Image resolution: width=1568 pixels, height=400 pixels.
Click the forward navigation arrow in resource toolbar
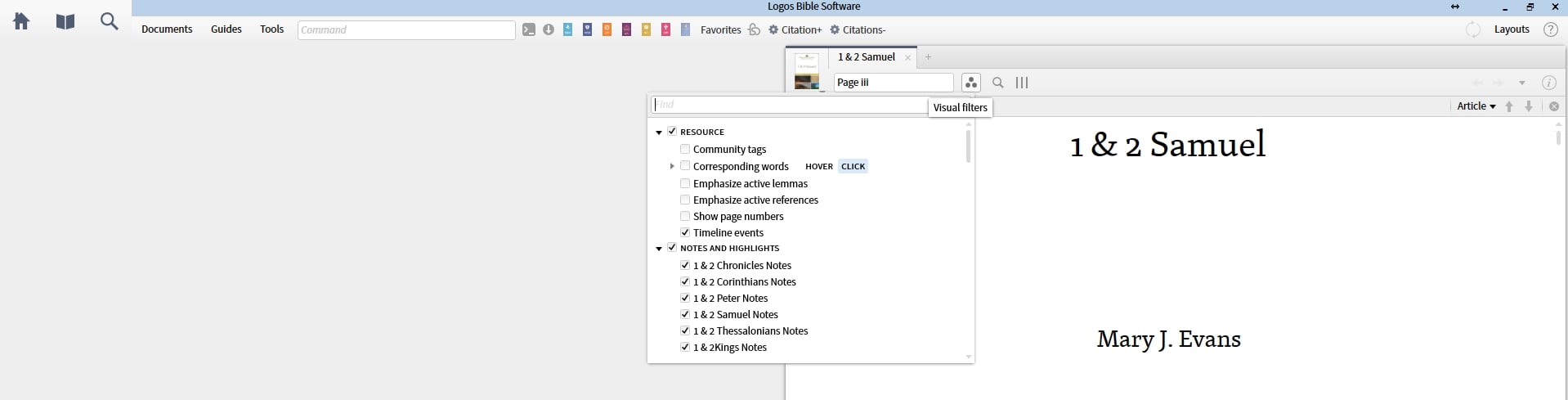[1499, 83]
